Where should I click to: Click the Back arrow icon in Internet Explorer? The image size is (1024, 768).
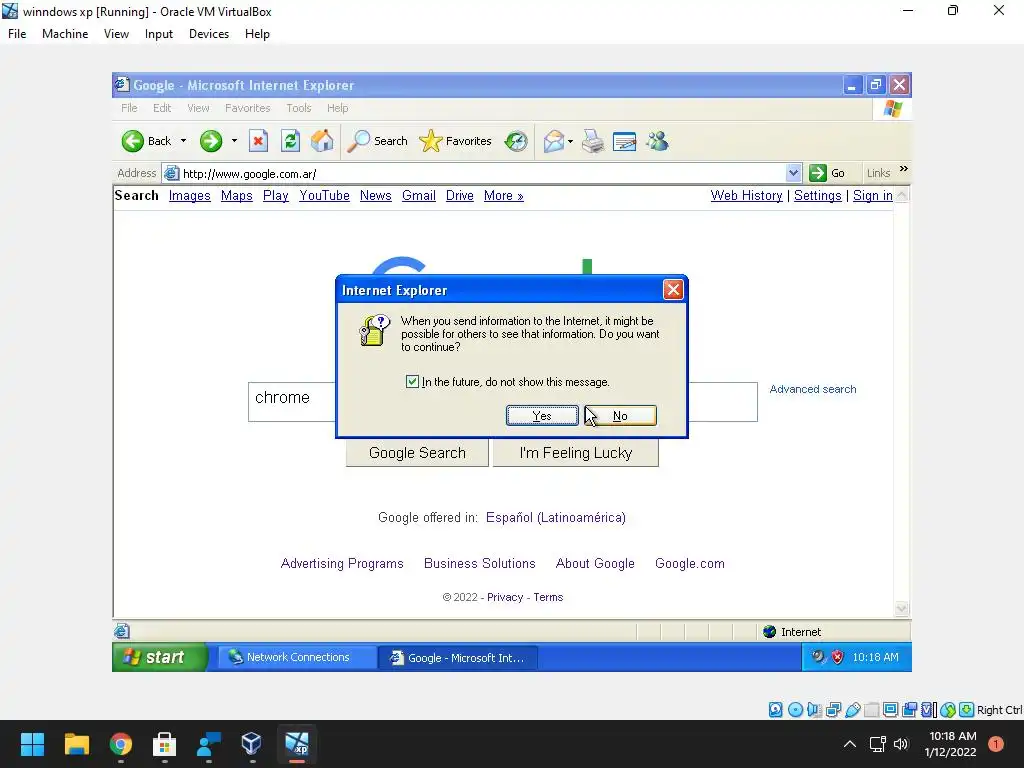click(133, 141)
